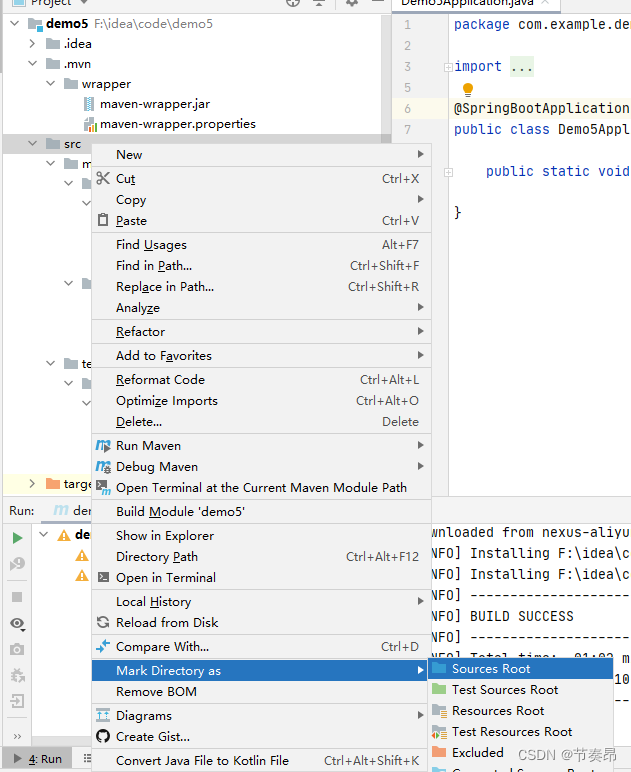631x772 pixels.
Task: Open the Analyze submenu
Action: point(261,308)
